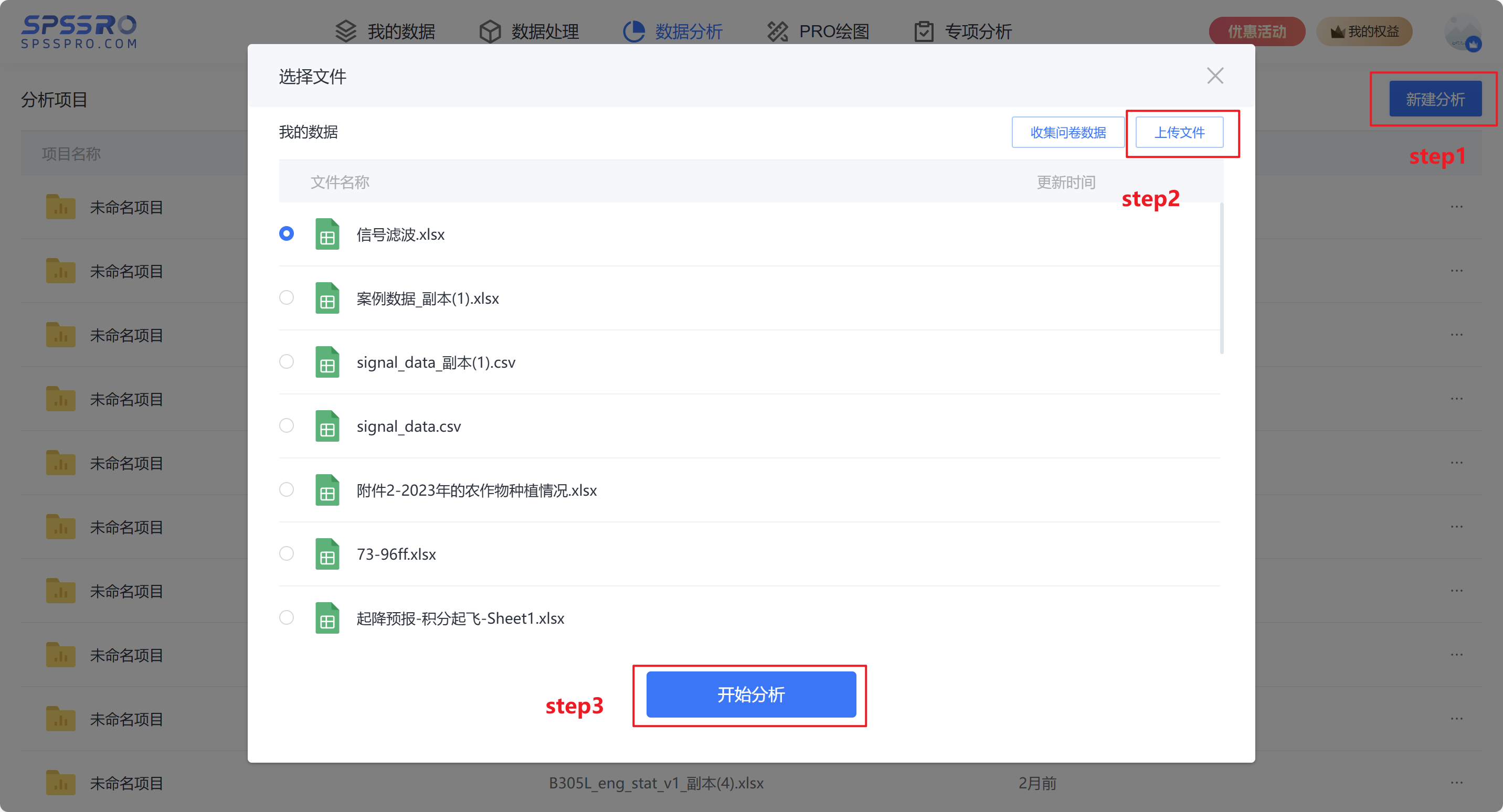
Task: Open the 专项分析 navigation tab
Action: coord(962,31)
